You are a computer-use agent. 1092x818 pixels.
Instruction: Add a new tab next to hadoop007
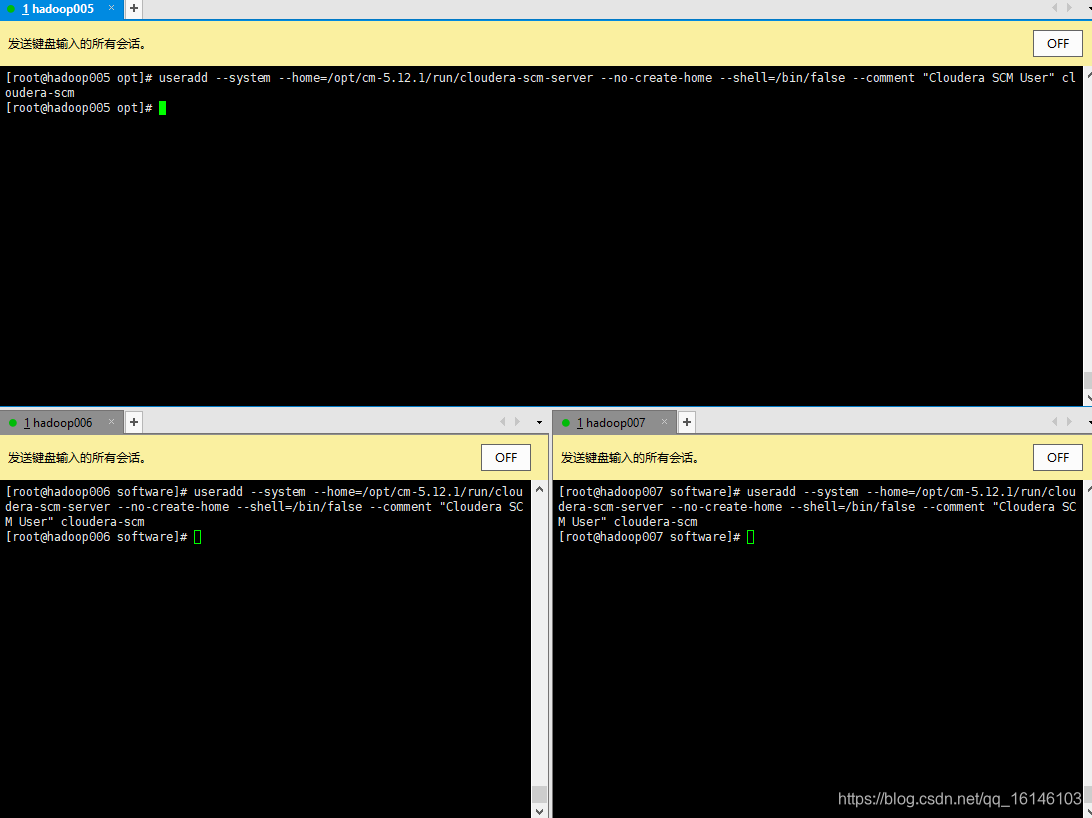click(x=687, y=422)
